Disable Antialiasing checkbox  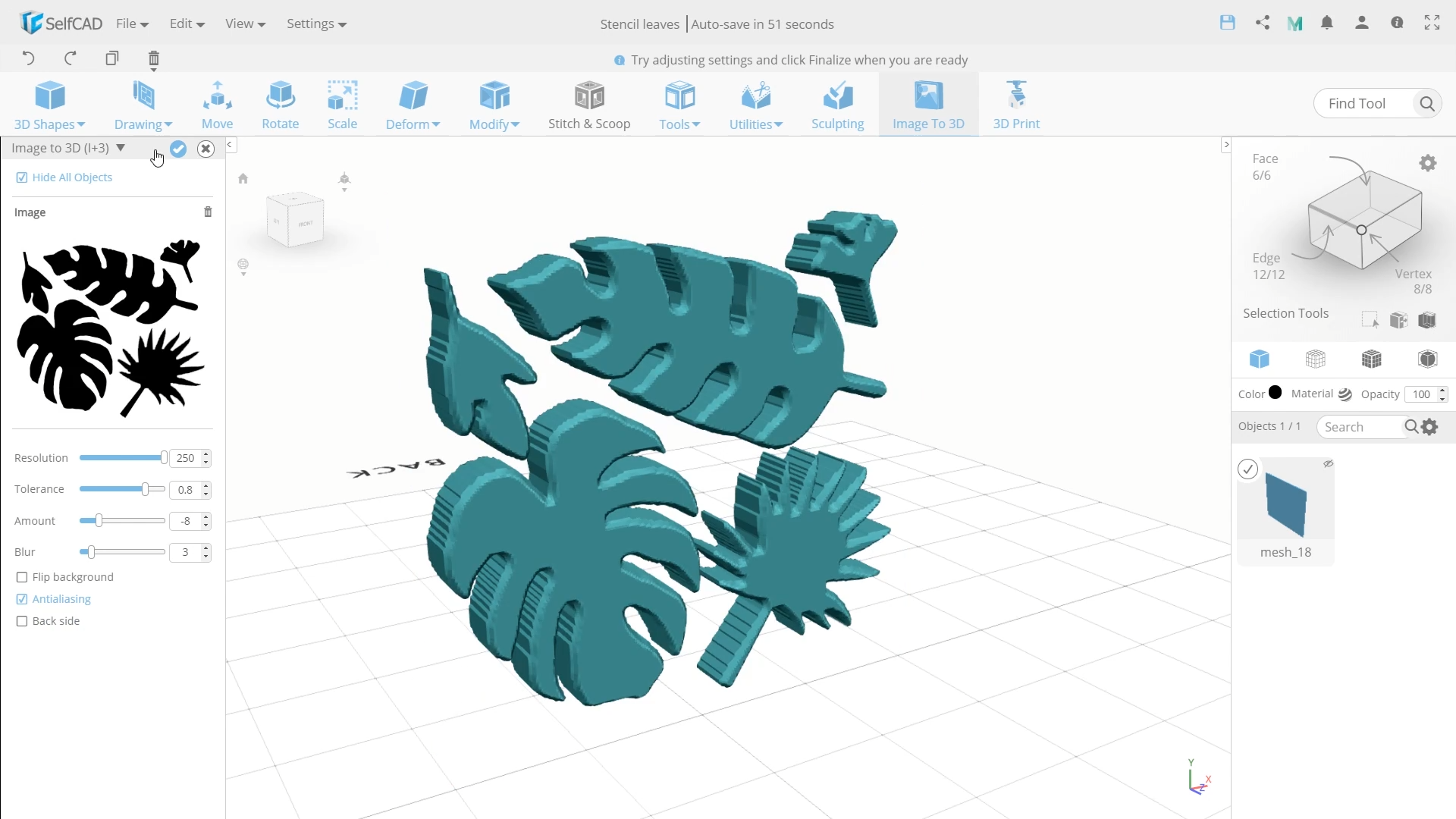(x=22, y=599)
